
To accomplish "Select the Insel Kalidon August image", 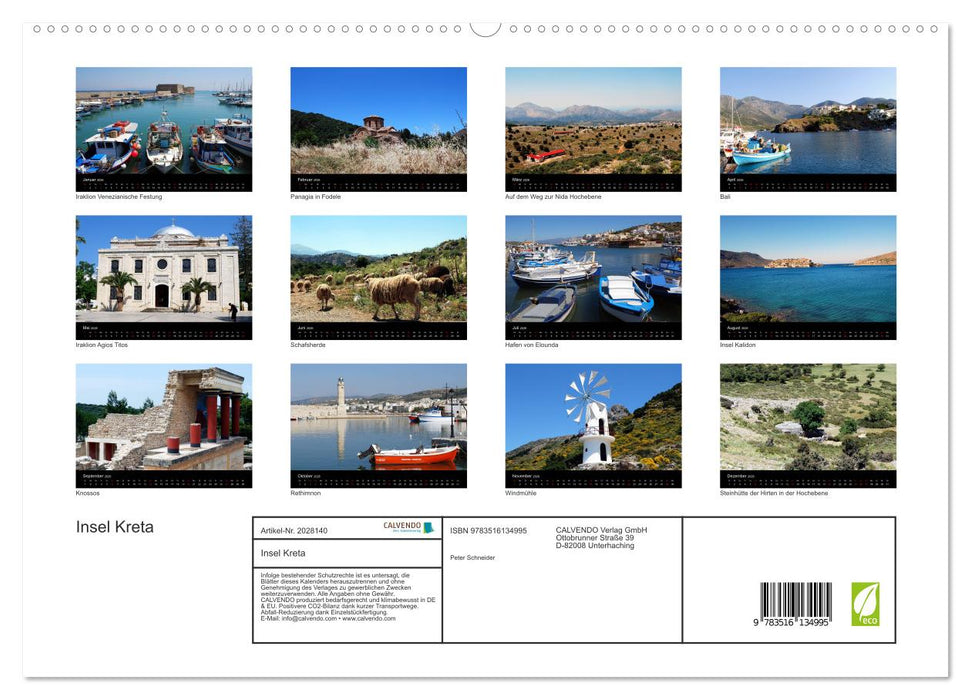I will point(808,275).
